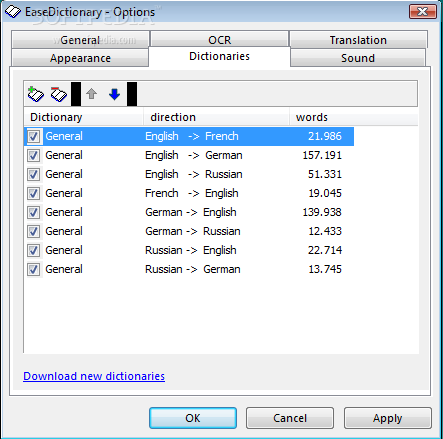Select the French -> English direction text

point(192,193)
